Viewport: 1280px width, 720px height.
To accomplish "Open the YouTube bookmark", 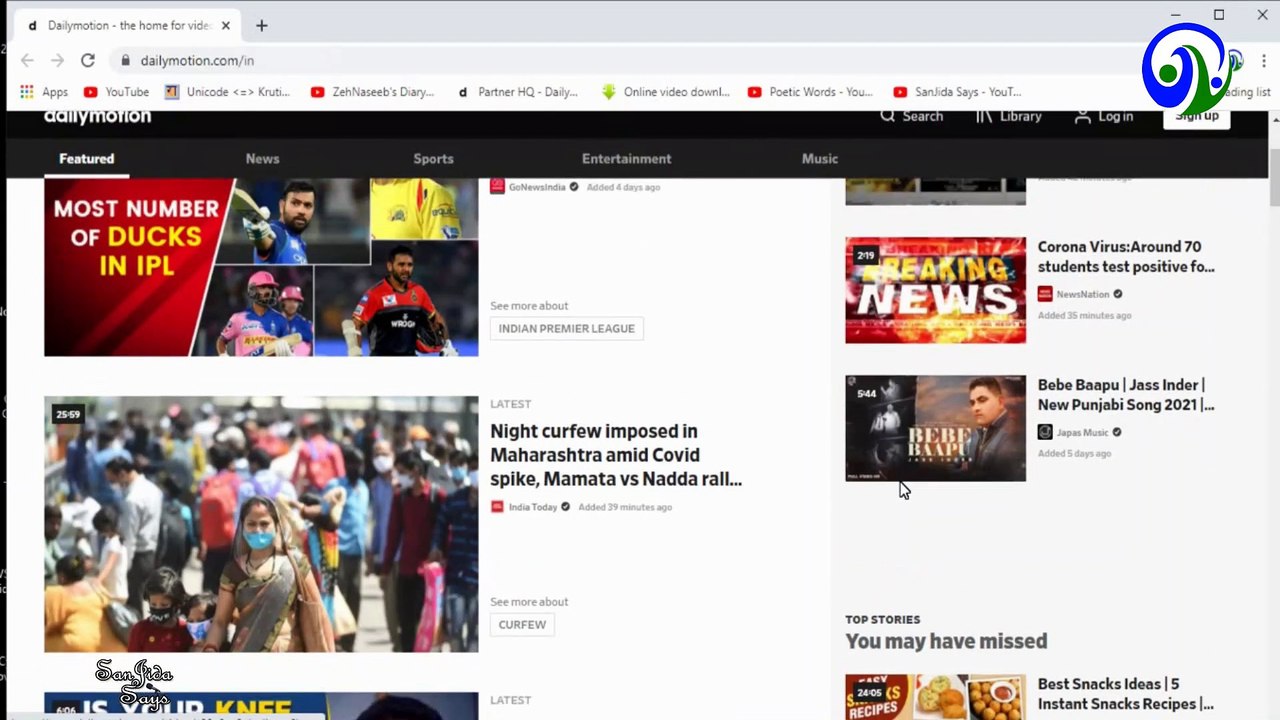I will point(116,91).
